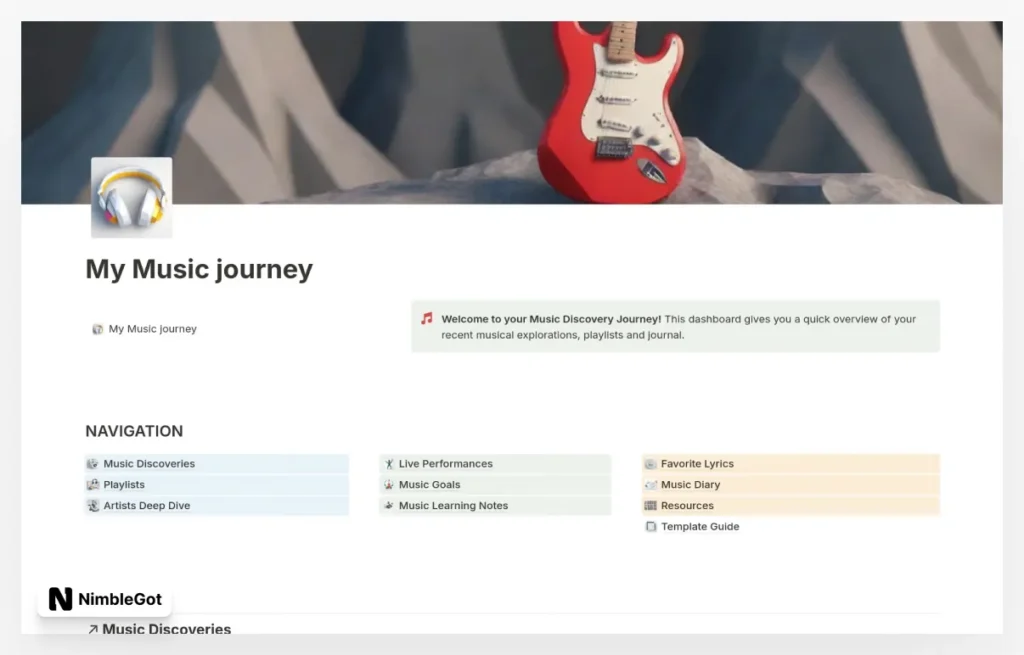The image size is (1024, 655).
Task: Click the red guitar cover image
Action: pos(512,110)
